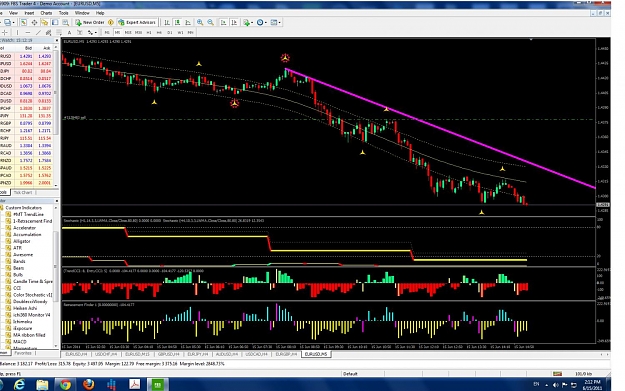This screenshot has height=391, width=625.
Task: Select the Text label tool
Action: click(x=69, y=33)
